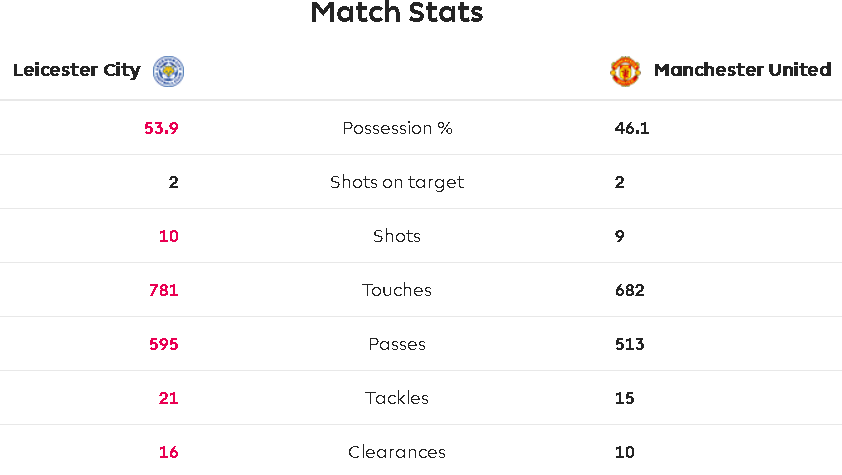Click the Leicester City club crest
The image size is (842, 475).
(168, 71)
